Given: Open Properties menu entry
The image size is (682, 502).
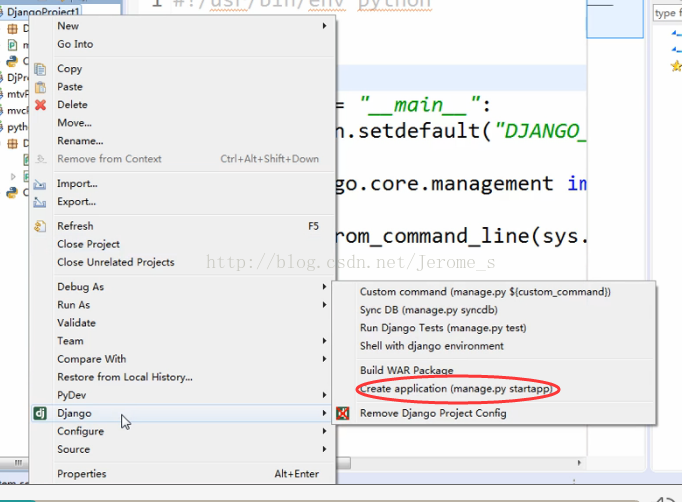Looking at the screenshot, I should (x=82, y=474).
